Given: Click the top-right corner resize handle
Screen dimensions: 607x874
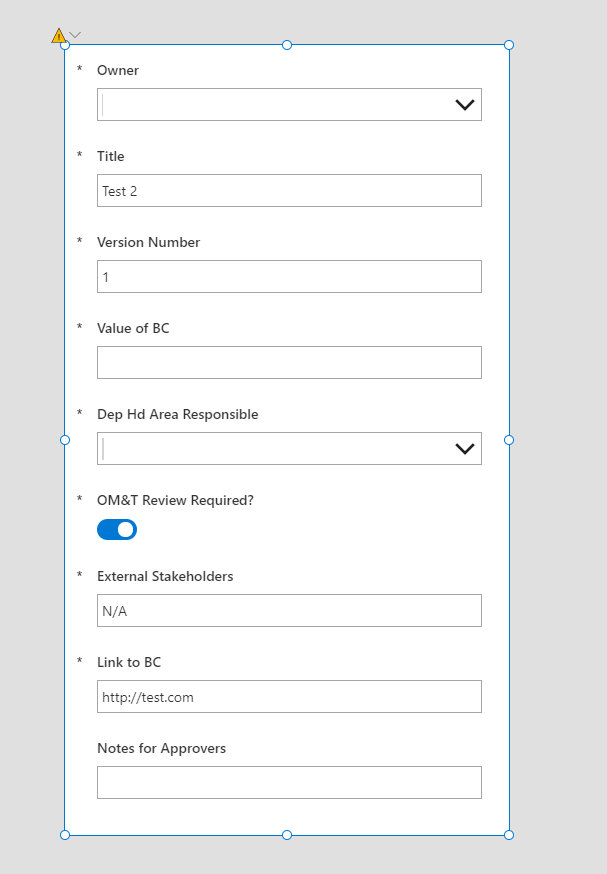Looking at the screenshot, I should coord(509,45).
